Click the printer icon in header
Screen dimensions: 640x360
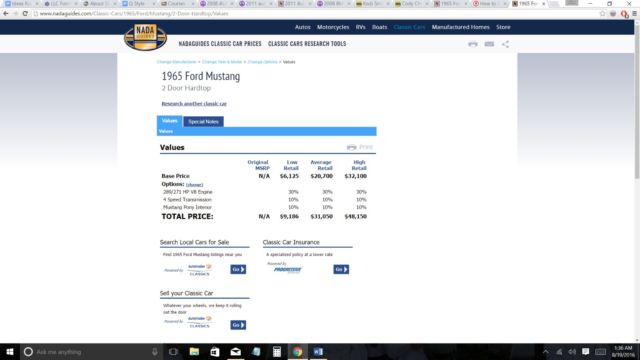tap(473, 44)
